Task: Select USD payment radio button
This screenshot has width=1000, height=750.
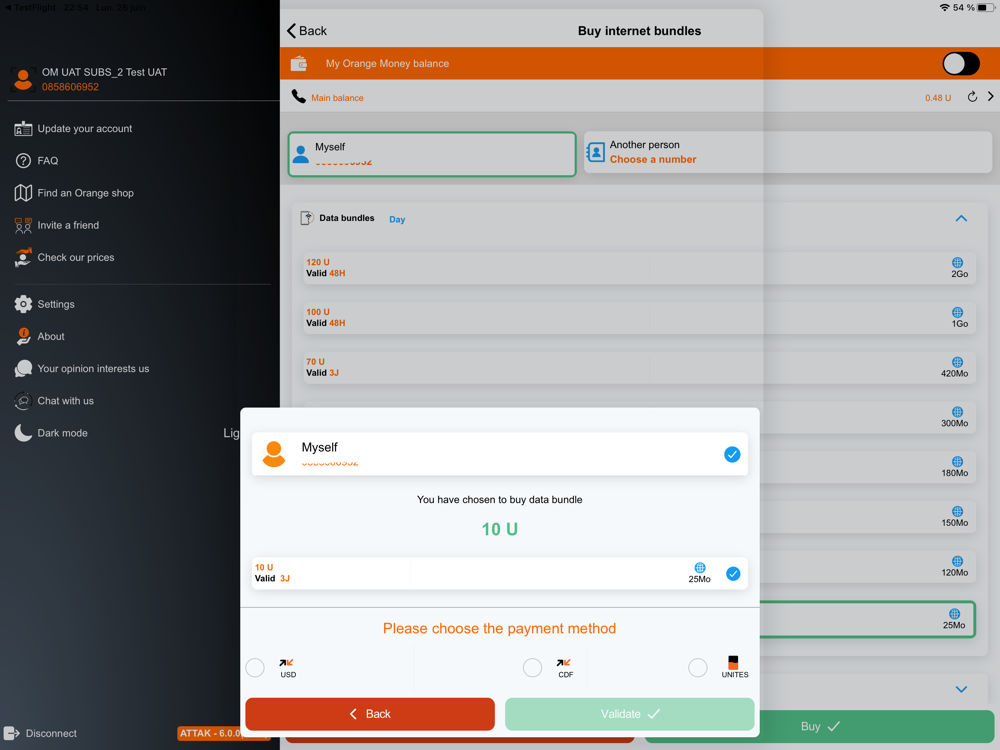Action: click(255, 668)
